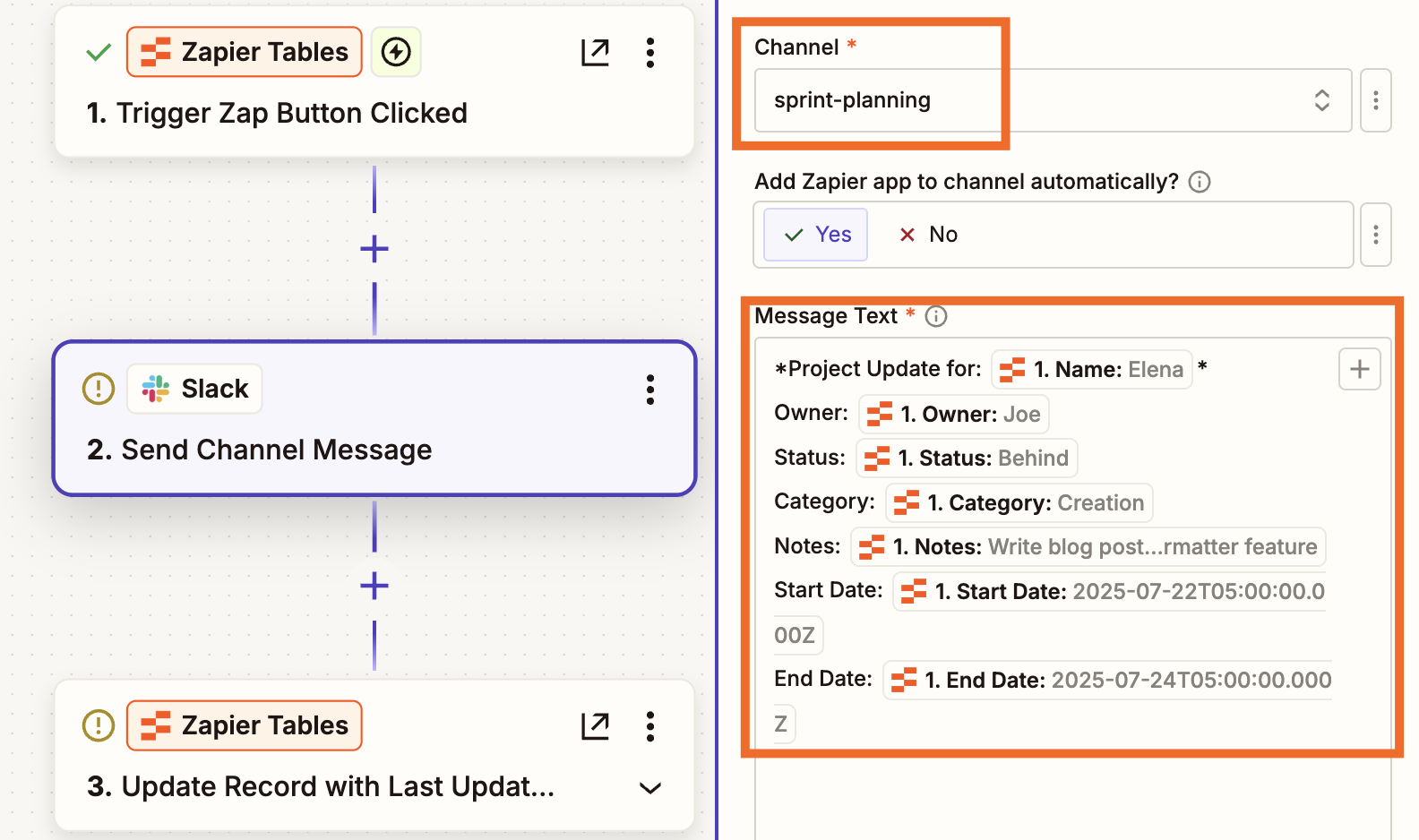The image size is (1419, 840).
Task: Open step 1 Zapier Tables external link icon
Action: [595, 52]
